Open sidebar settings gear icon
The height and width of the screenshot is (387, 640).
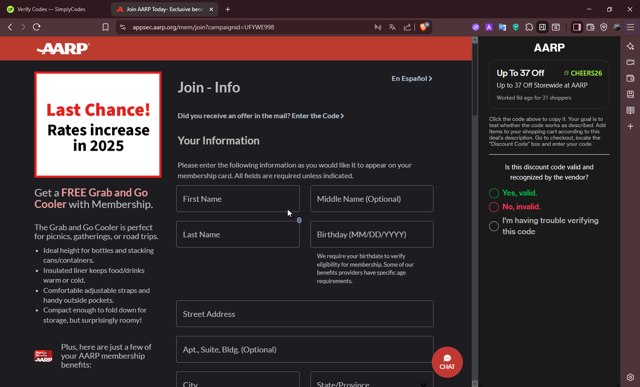point(630,377)
